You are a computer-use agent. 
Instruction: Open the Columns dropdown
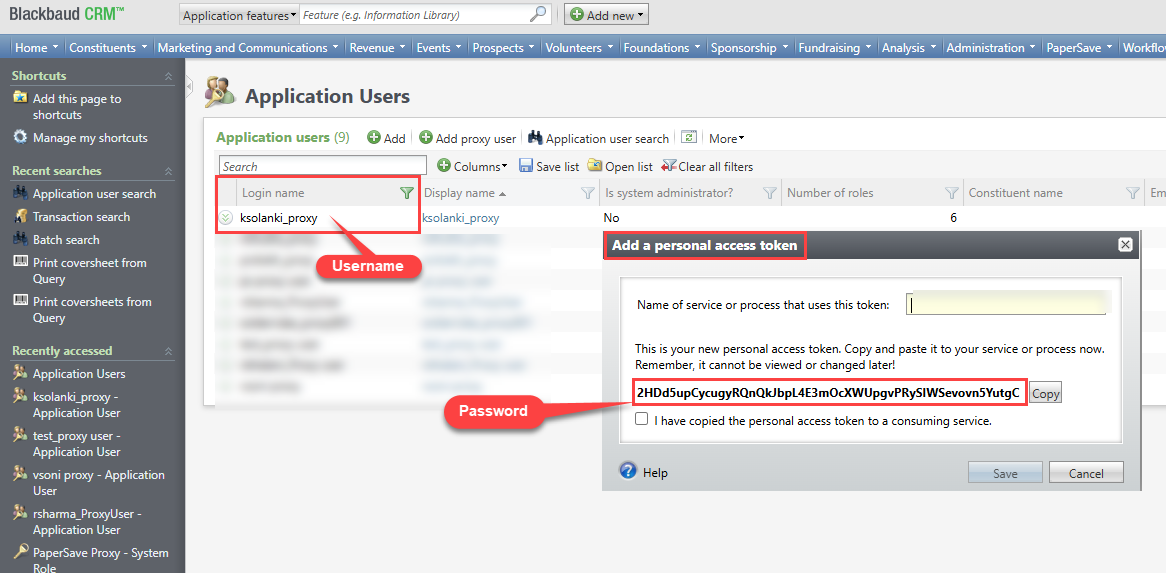tap(473, 166)
